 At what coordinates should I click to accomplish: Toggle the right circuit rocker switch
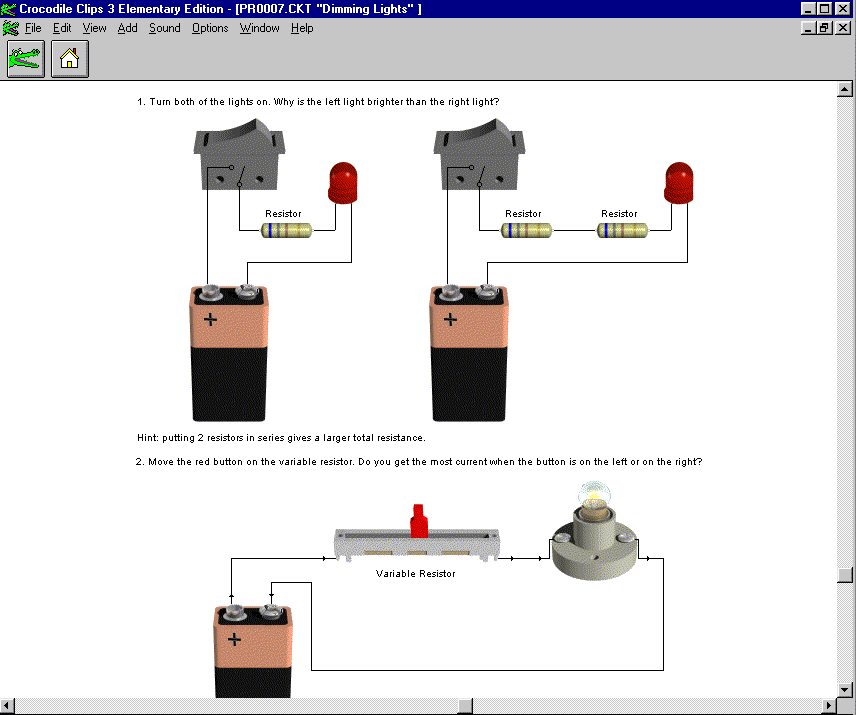click(479, 155)
